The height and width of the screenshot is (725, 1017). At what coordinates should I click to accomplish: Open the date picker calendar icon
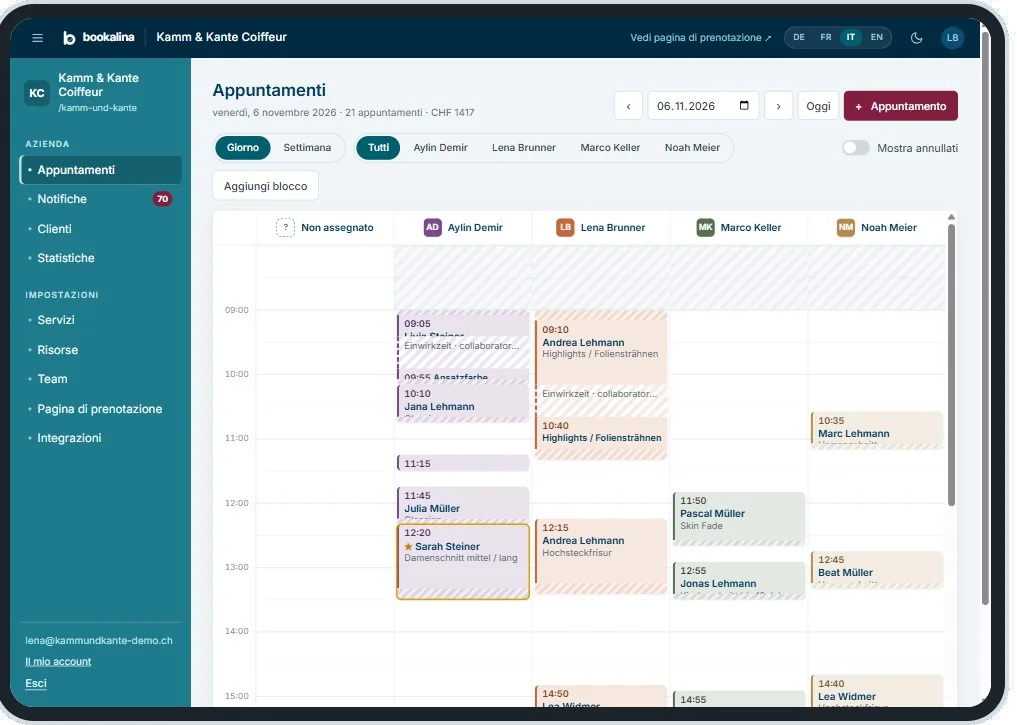pos(744,106)
